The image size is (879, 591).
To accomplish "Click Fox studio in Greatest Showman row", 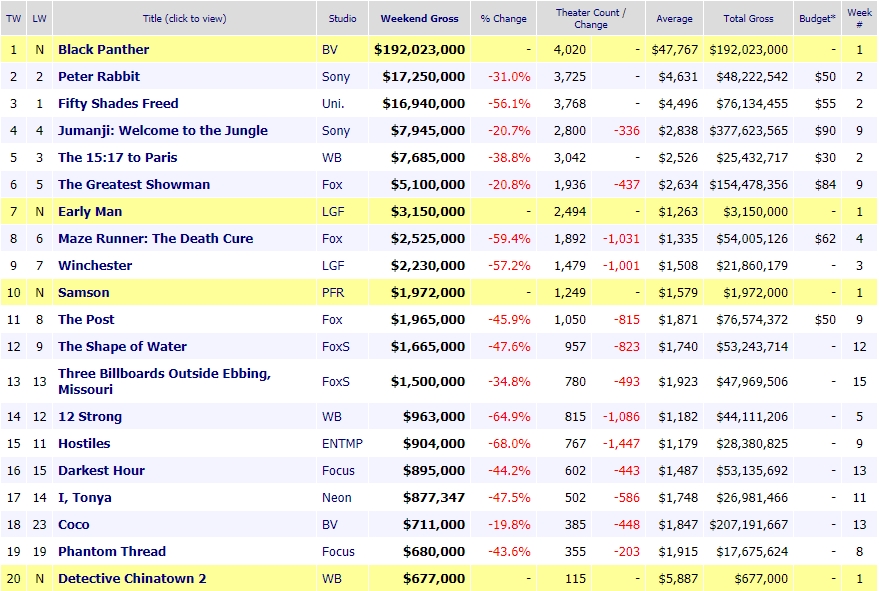I will 332,184.
